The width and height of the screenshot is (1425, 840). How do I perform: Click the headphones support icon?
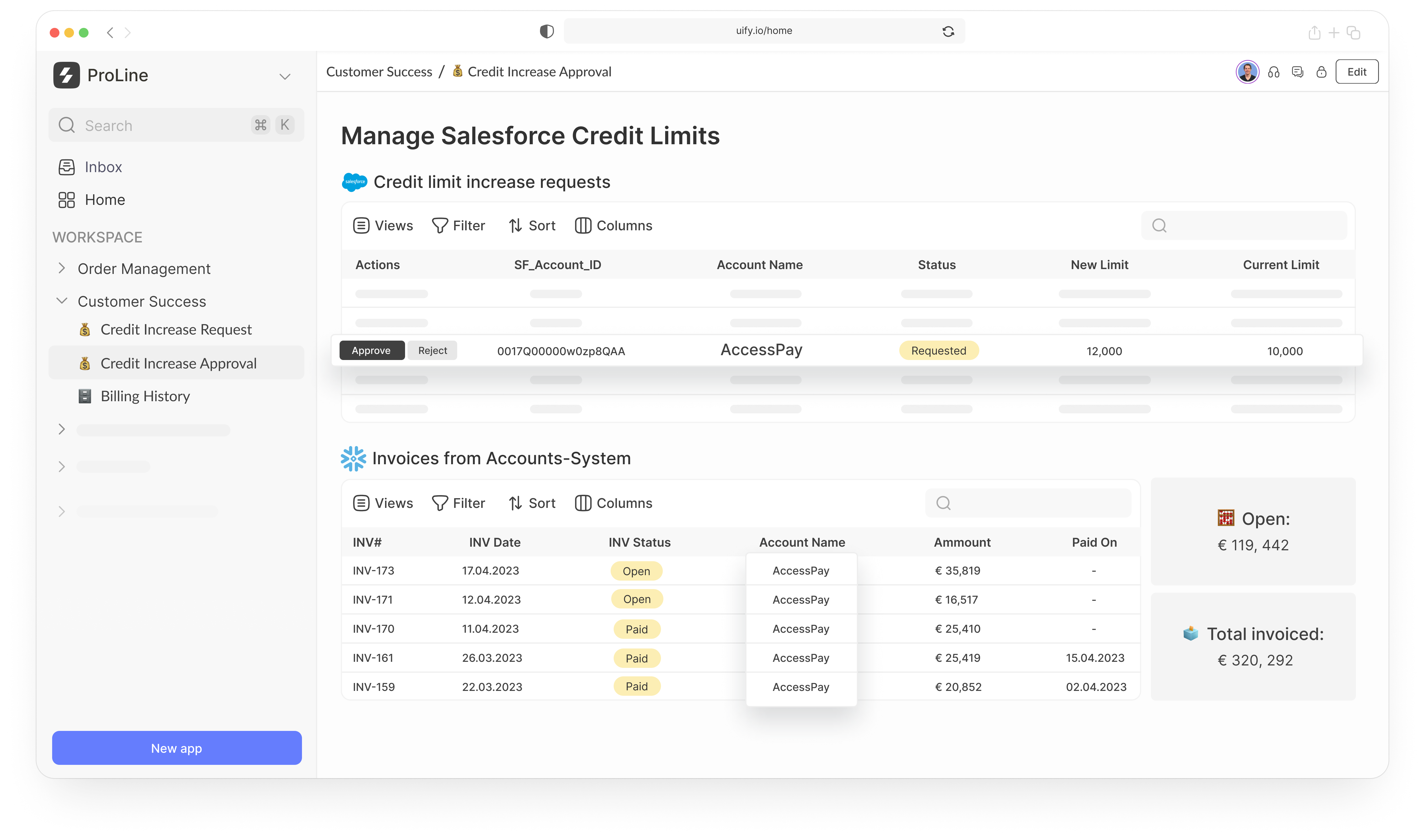coord(1273,72)
